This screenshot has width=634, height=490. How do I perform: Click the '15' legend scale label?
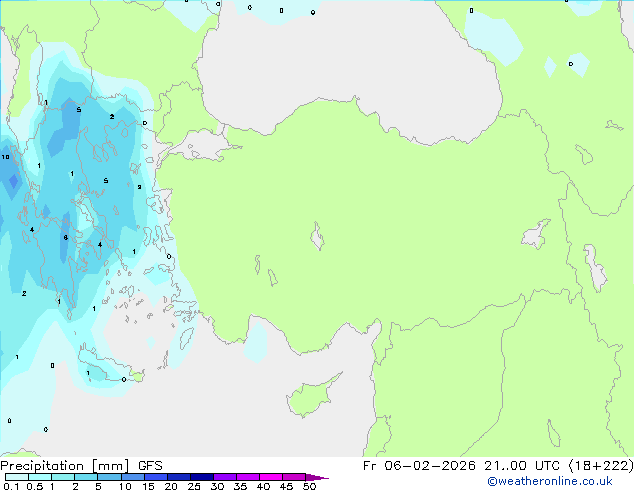click(x=148, y=486)
